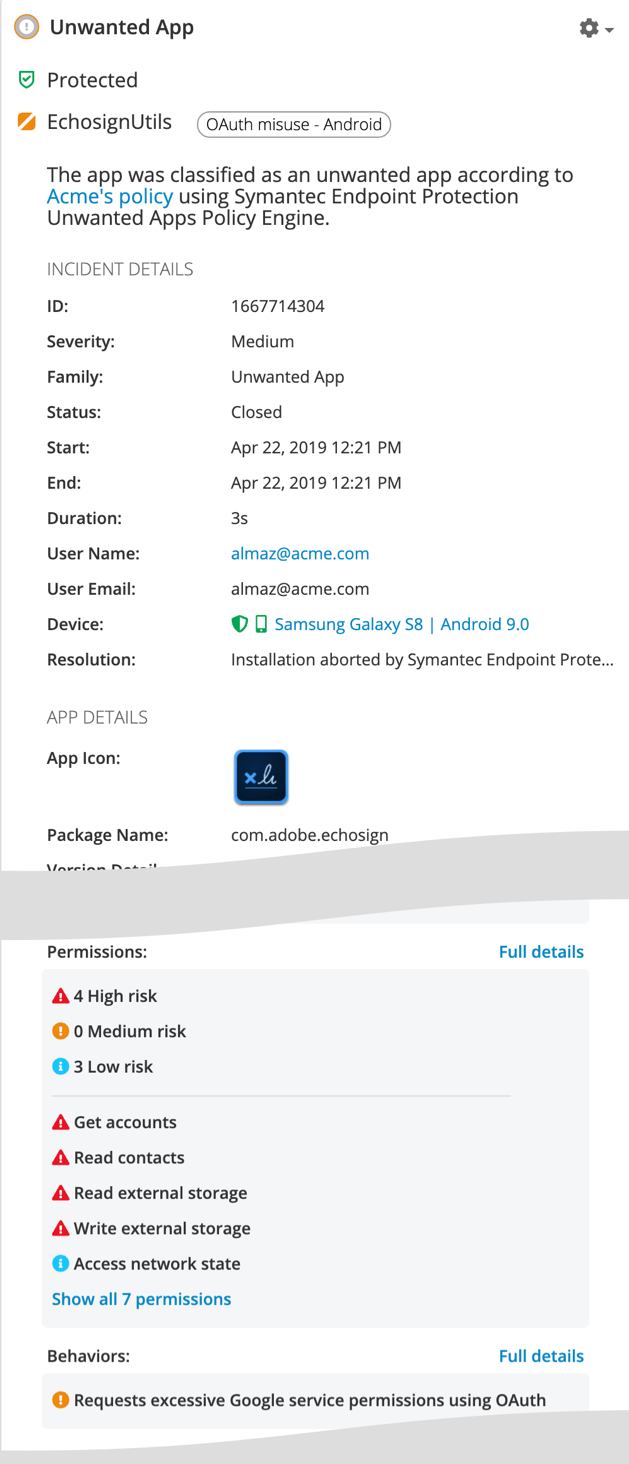Click the Unwanted App clock icon
629x1464 pixels.
[27, 27]
